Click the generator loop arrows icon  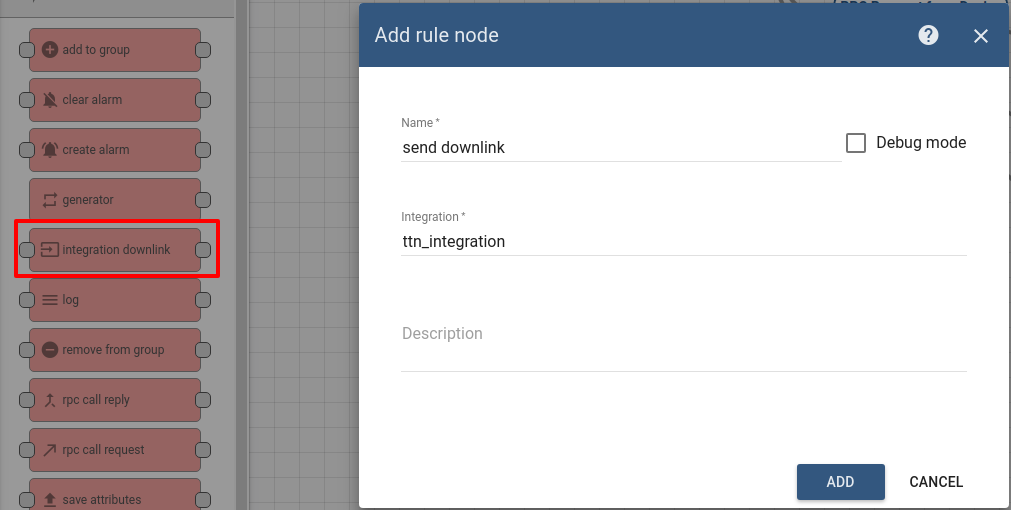point(50,200)
